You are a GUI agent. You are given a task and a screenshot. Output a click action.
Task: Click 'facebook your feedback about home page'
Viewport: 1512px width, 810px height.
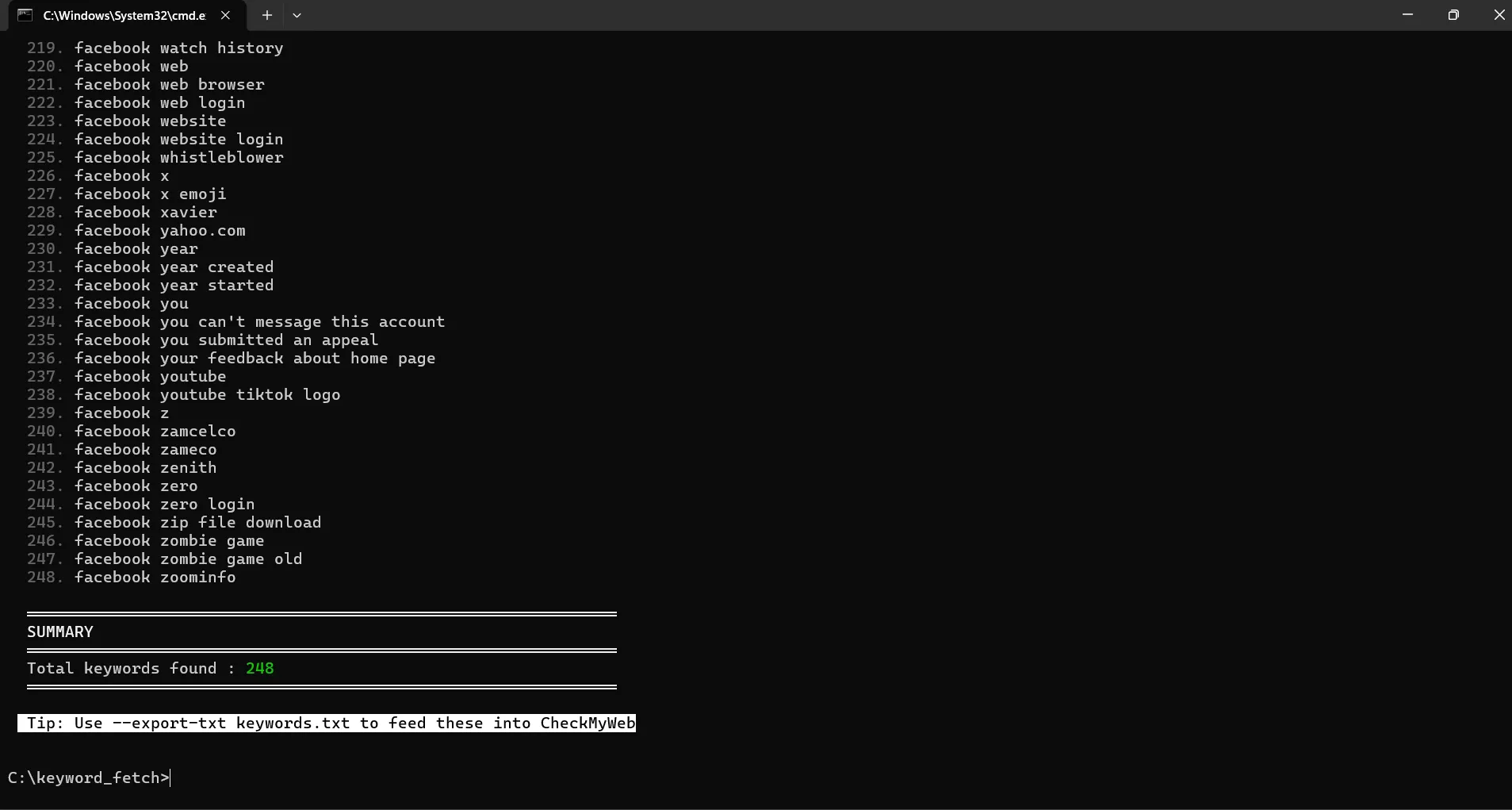[255, 359]
